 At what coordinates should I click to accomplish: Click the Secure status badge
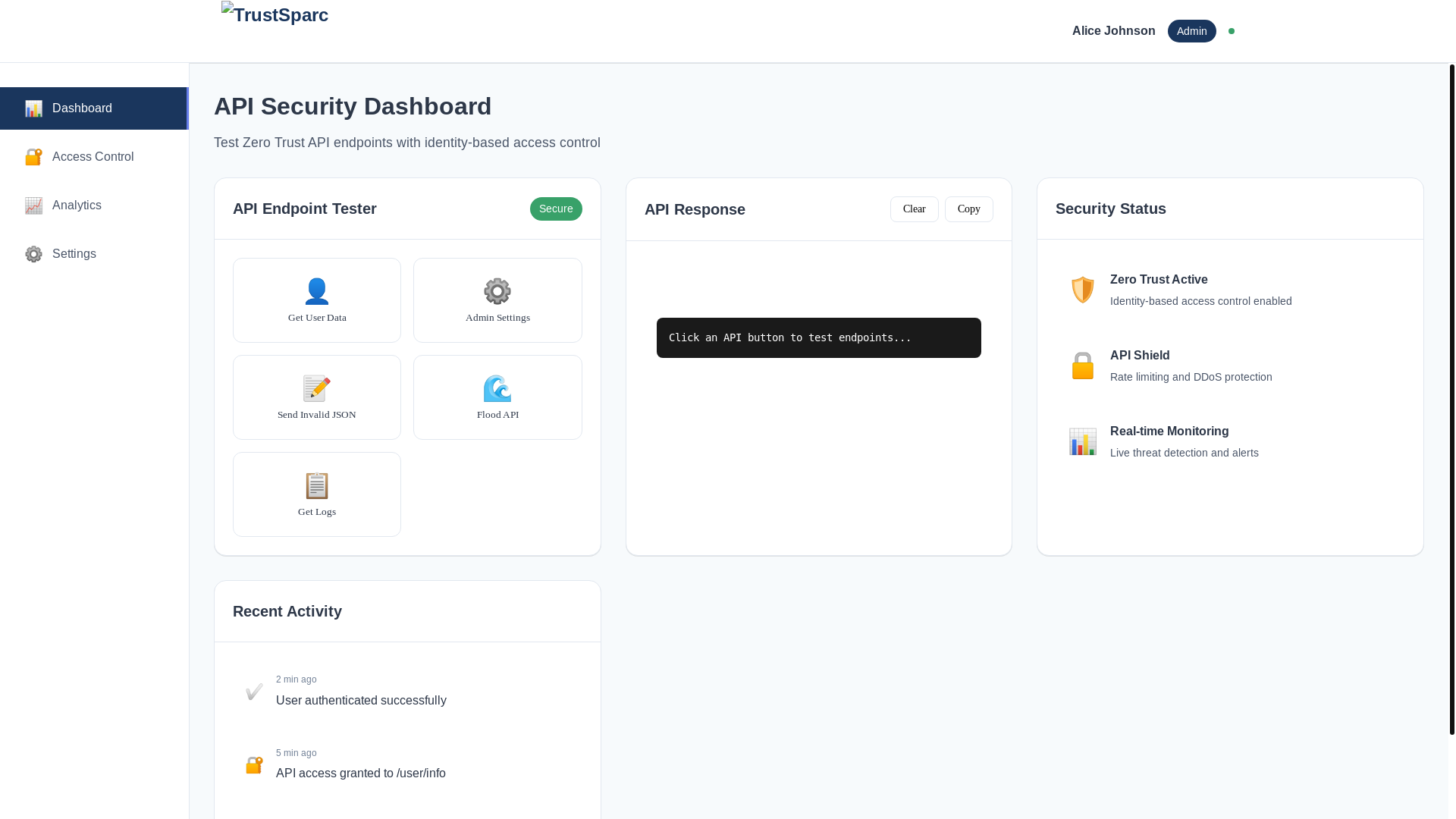[556, 209]
